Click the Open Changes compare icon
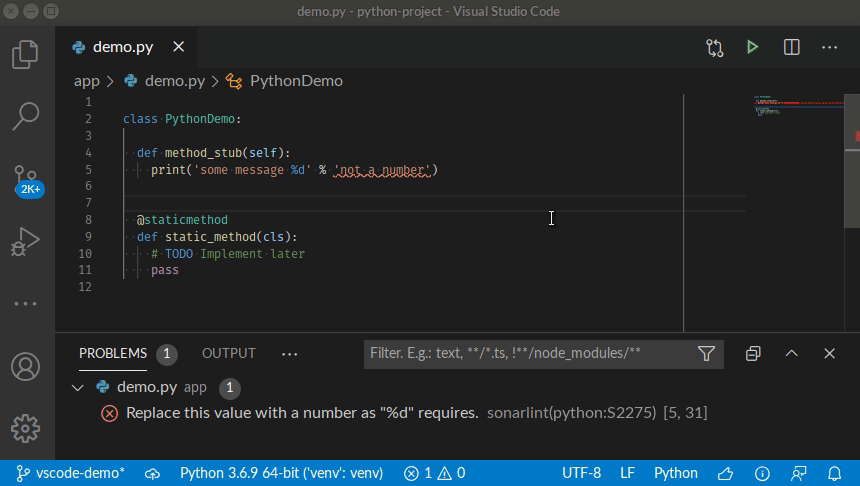The width and height of the screenshot is (860, 486). [715, 48]
